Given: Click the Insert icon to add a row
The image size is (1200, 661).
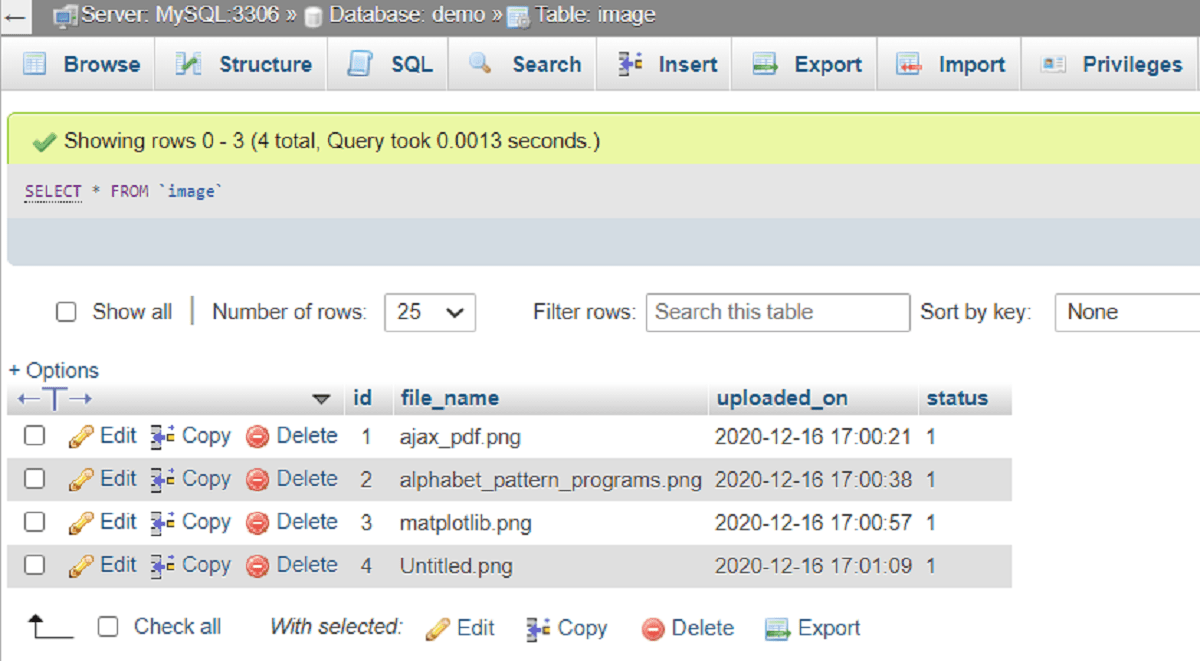Looking at the screenshot, I should point(630,63).
